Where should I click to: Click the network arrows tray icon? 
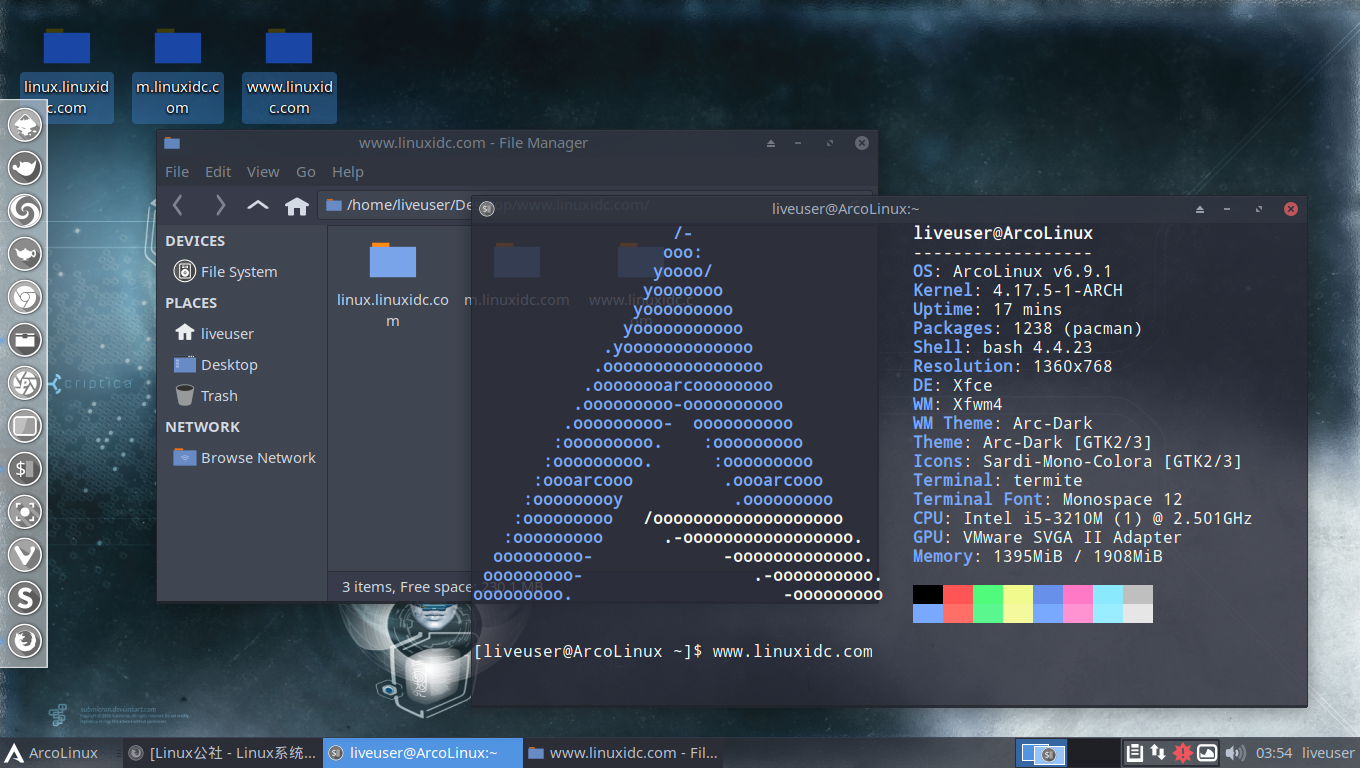click(1158, 752)
